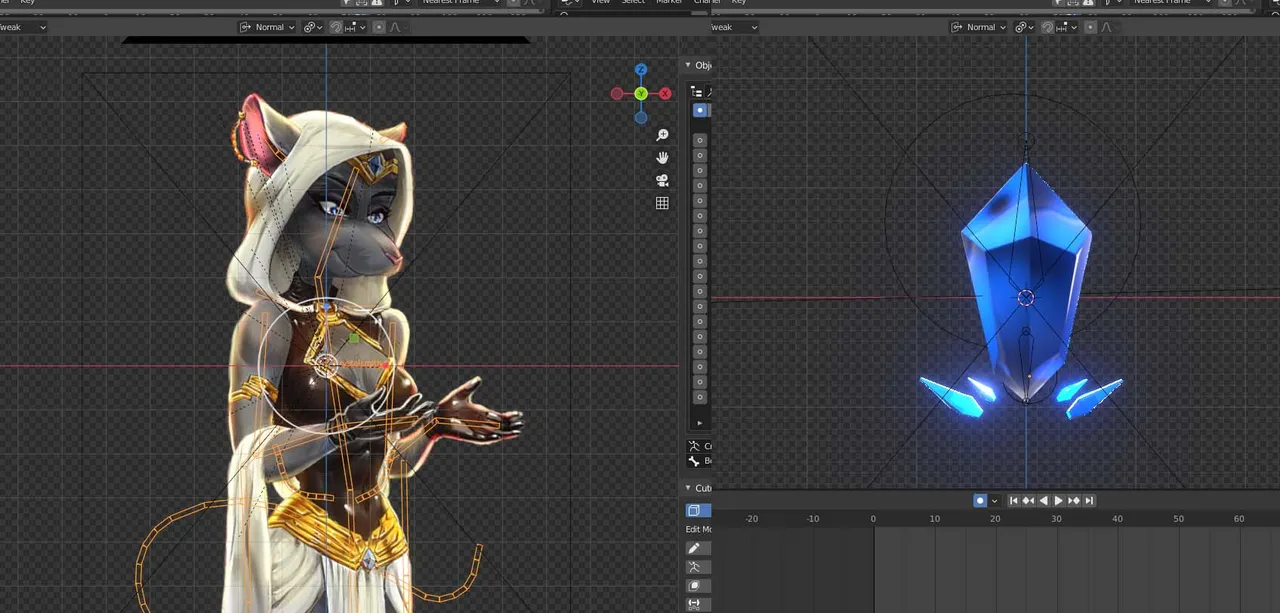Viewport: 1280px width, 613px height.
Task: Toggle proportional editing in left viewport header
Action: click(379, 27)
